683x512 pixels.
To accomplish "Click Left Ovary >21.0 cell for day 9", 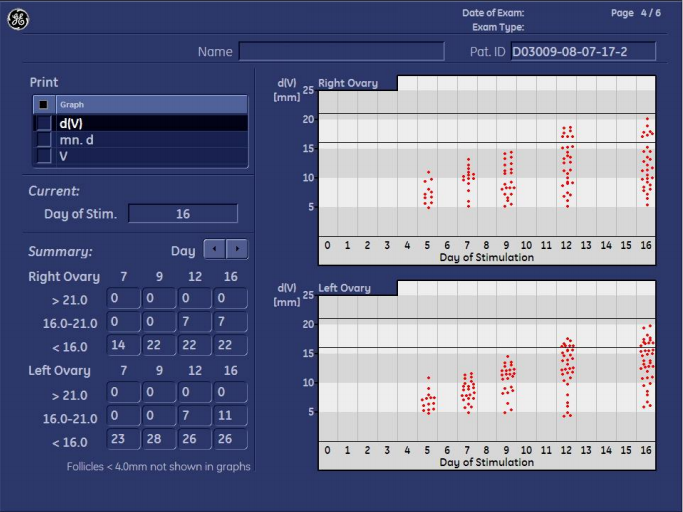I will (x=159, y=392).
